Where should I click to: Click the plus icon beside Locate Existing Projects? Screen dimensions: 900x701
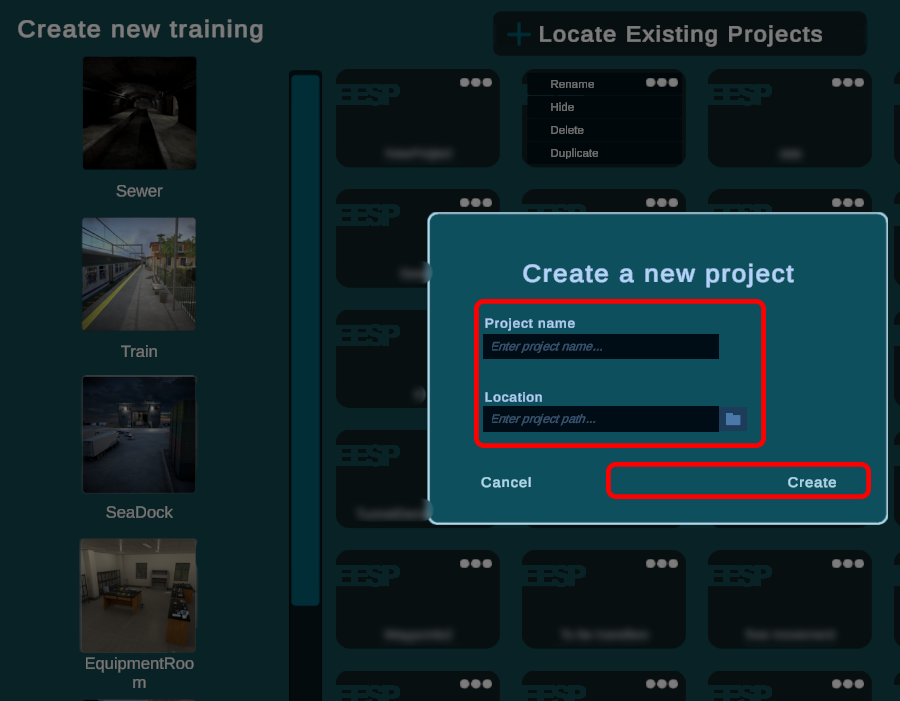coord(518,35)
